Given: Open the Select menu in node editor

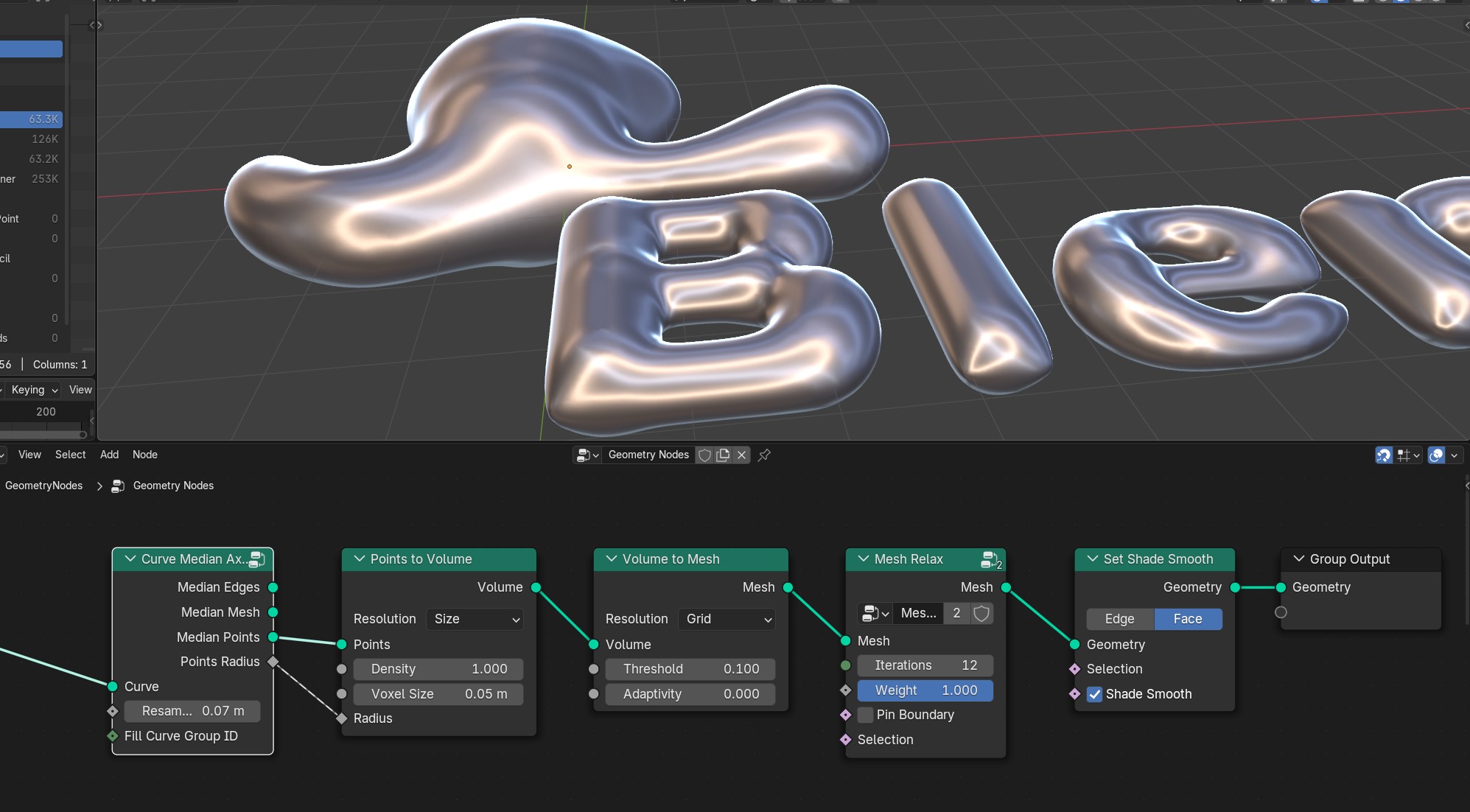Looking at the screenshot, I should pos(71,455).
